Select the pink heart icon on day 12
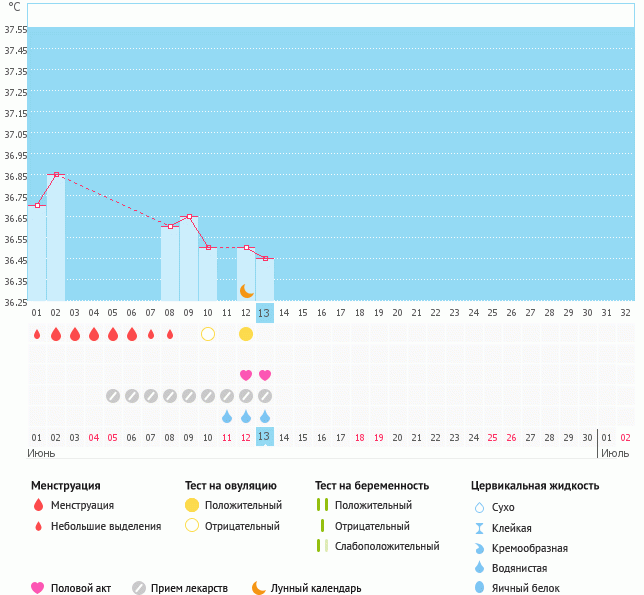This screenshot has width=644, height=595. tap(246, 375)
